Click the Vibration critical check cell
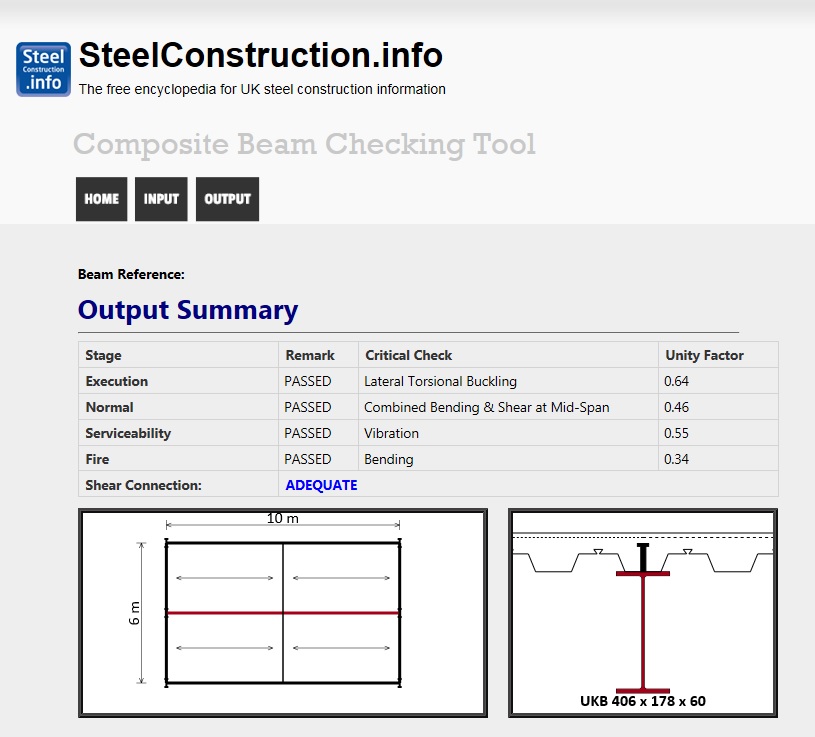 391,433
